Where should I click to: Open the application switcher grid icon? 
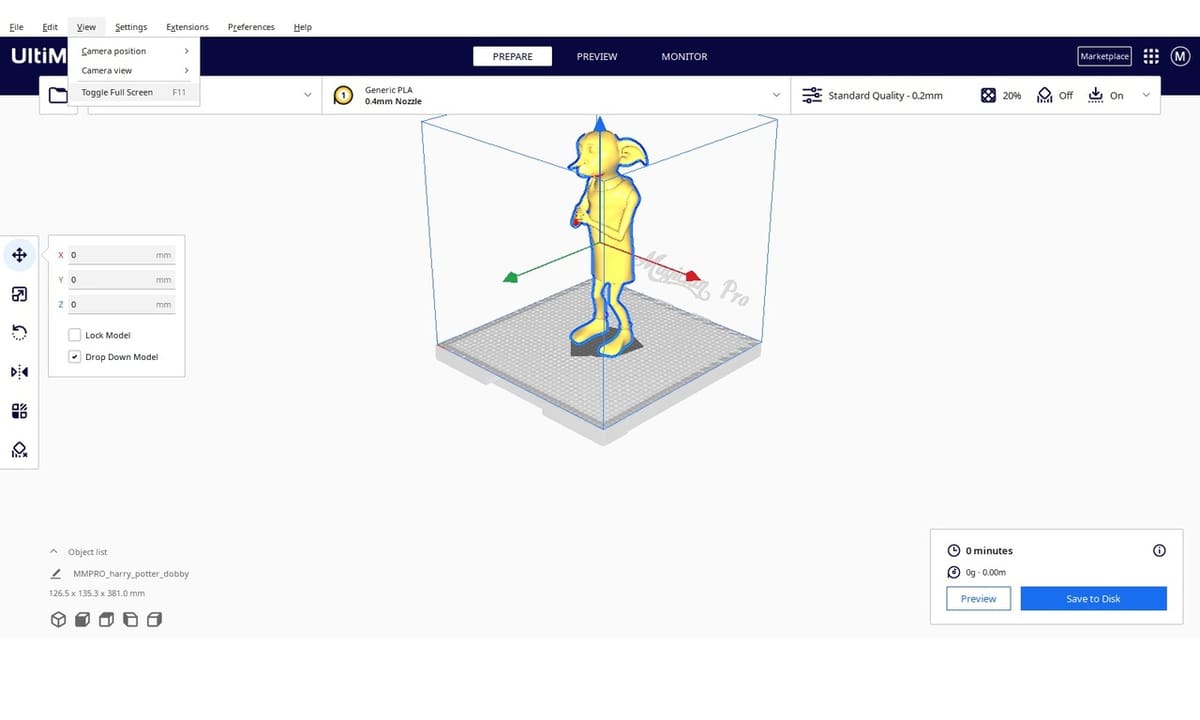[1151, 56]
